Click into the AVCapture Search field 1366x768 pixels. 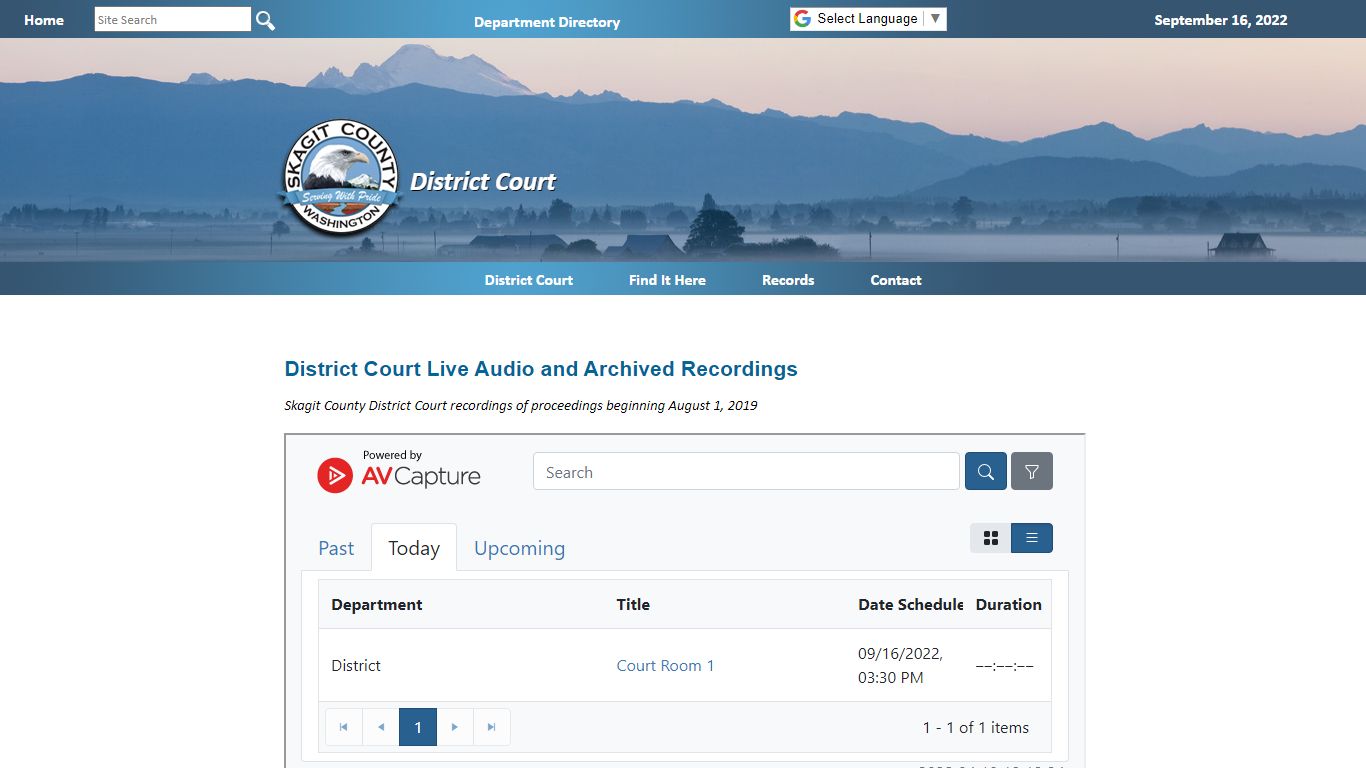(x=746, y=472)
